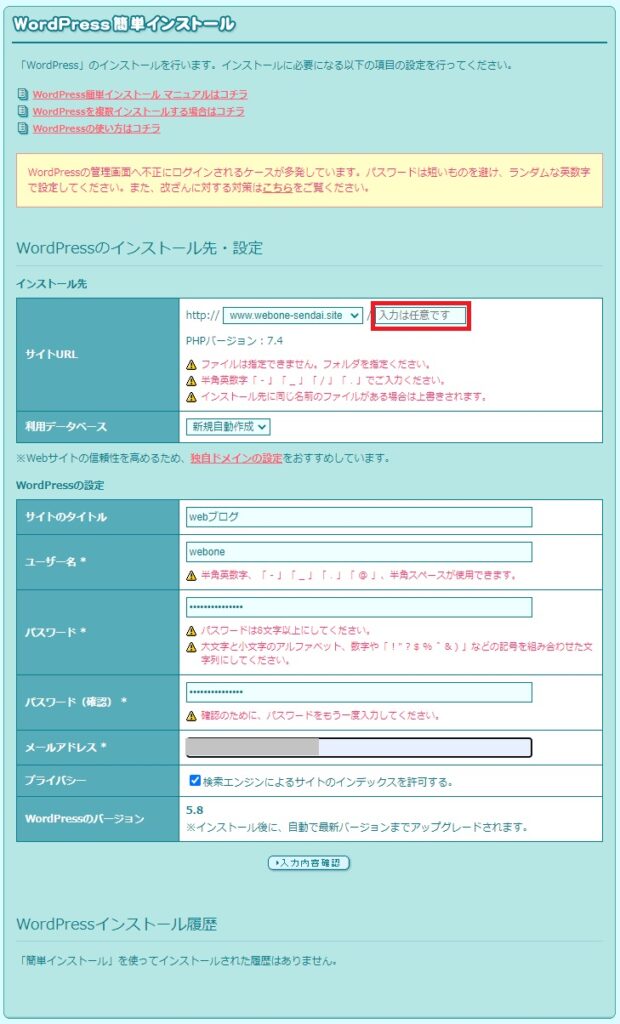Open the WordPressを複数インストールする場合 link

click(x=139, y=112)
